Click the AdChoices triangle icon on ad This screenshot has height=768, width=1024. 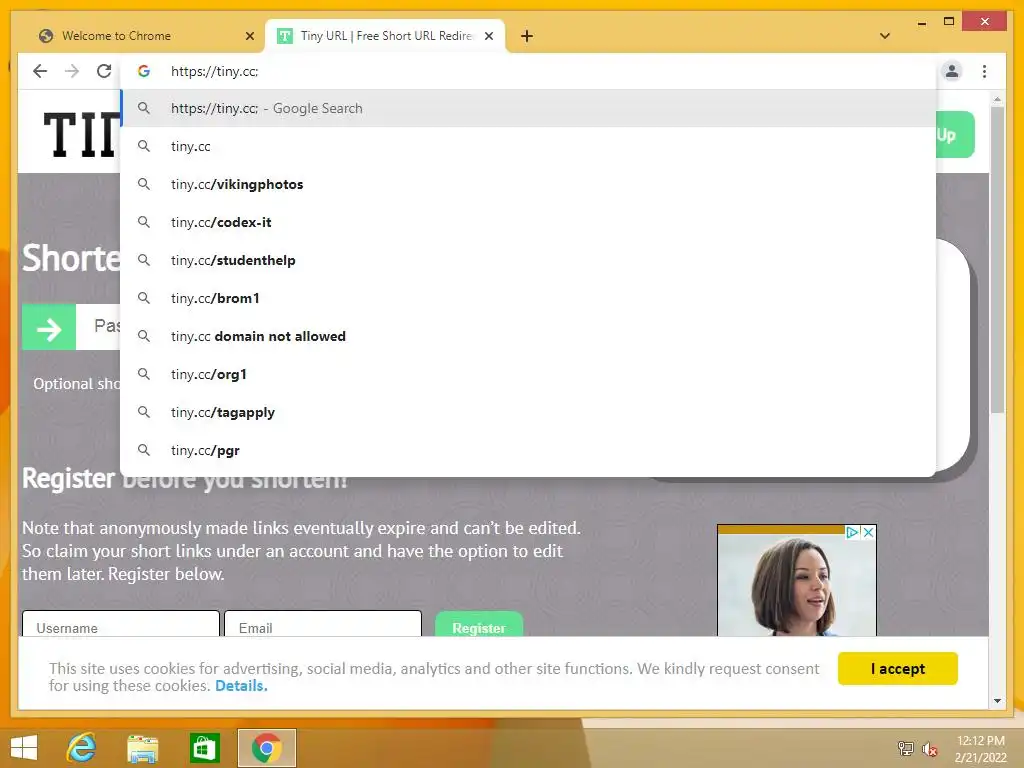tap(852, 532)
